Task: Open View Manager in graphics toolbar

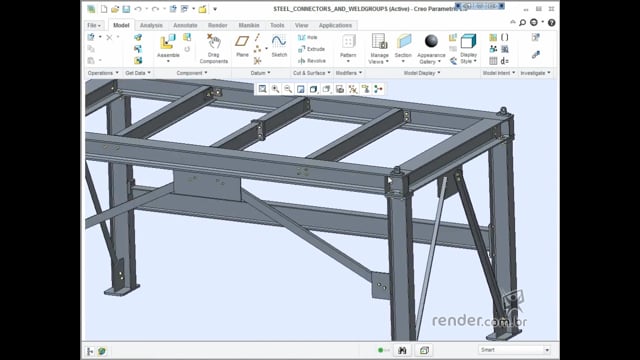Action: [340, 89]
